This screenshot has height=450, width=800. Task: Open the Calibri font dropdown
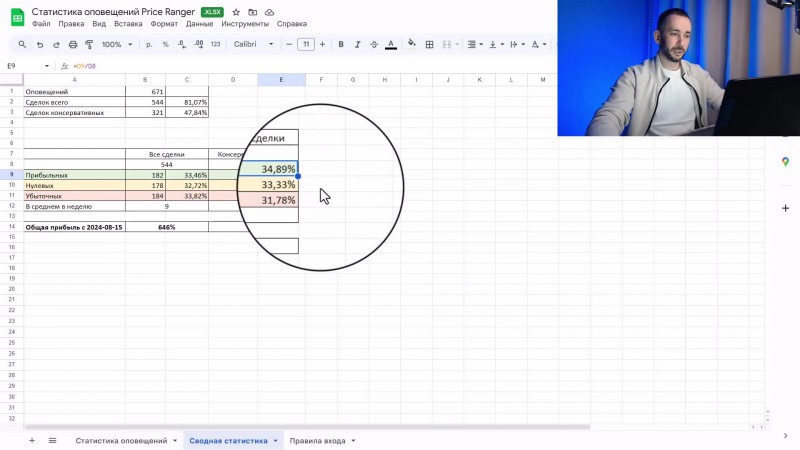tap(254, 44)
